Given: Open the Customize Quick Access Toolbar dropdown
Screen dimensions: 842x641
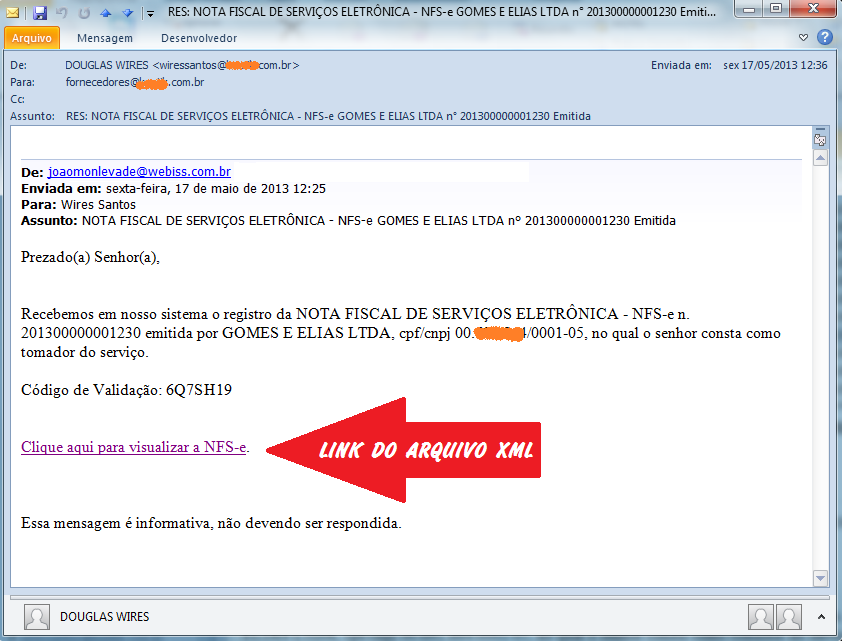Looking at the screenshot, I should (x=150, y=14).
